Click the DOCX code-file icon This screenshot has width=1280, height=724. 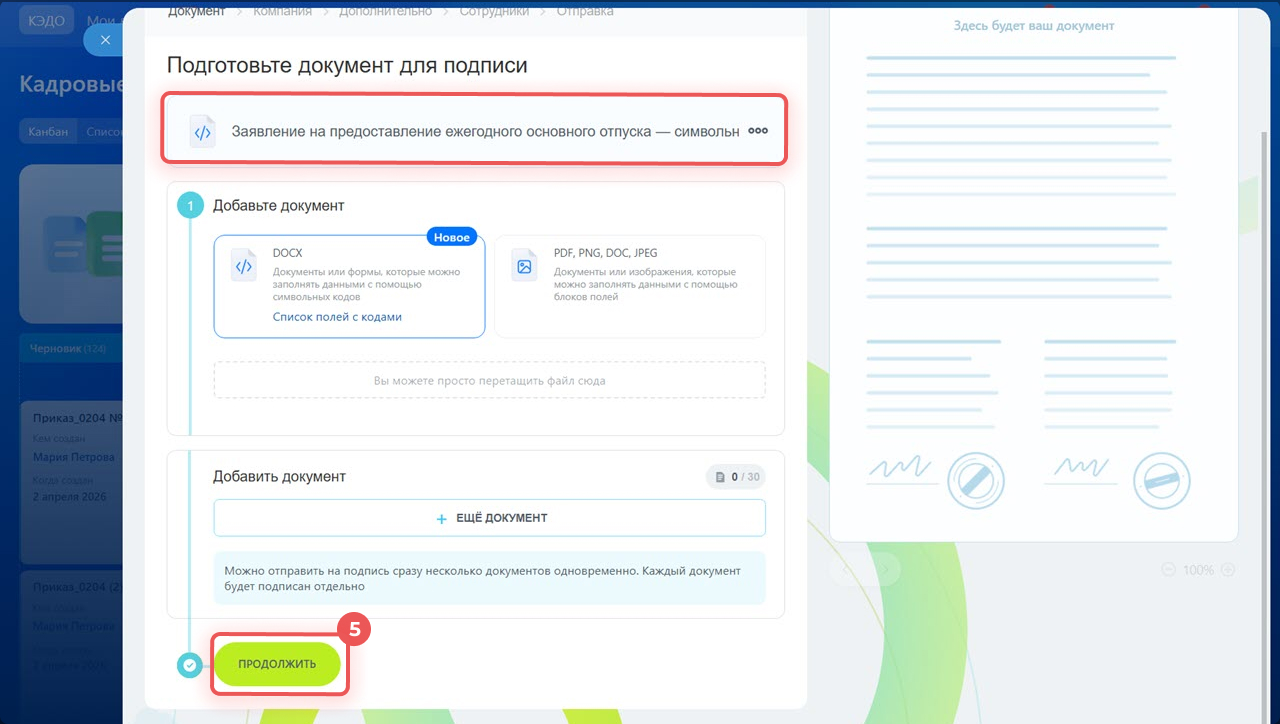(x=243, y=266)
